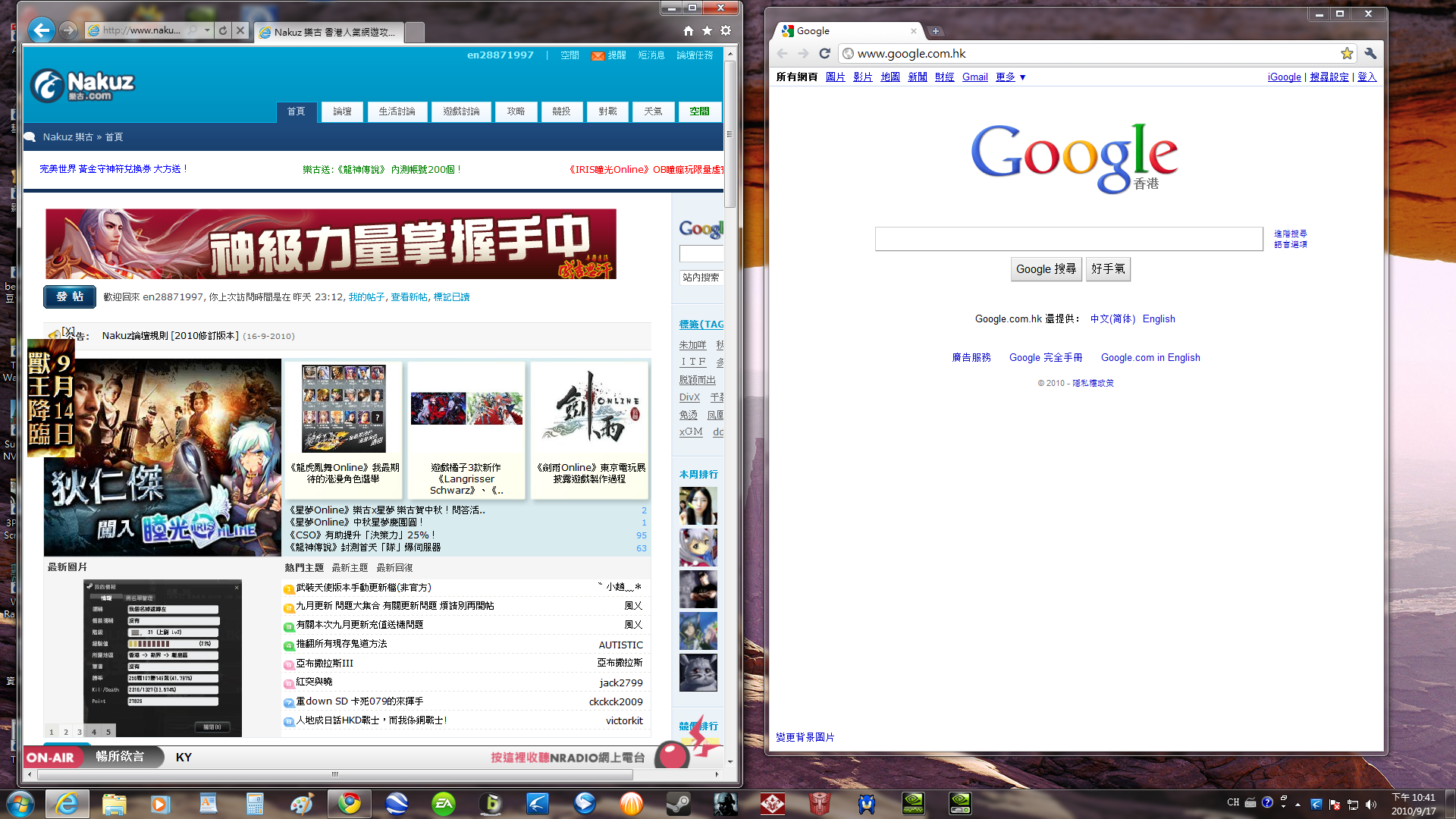Click the IE back arrow button
1456x819 pixels.
42,30
